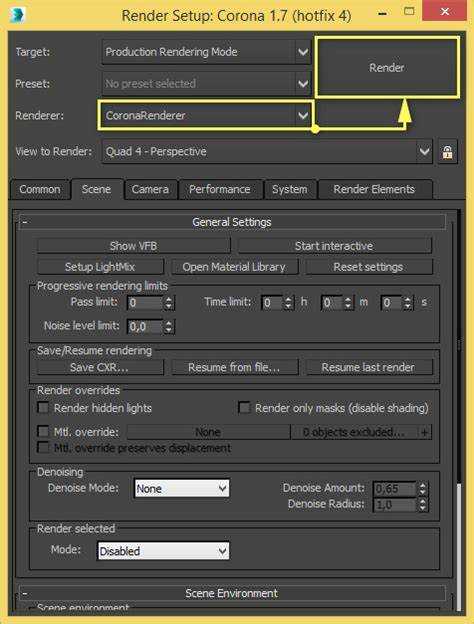The width and height of the screenshot is (474, 624).
Task: Click the Time limit minutes spinner arrows
Action: (348, 303)
